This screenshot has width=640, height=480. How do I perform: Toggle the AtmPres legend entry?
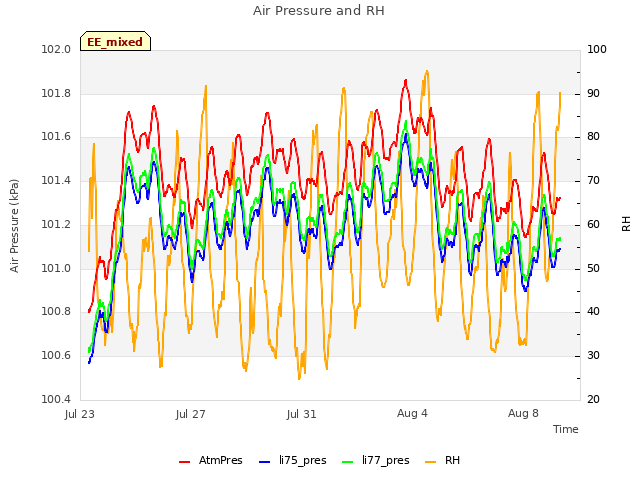[x=211, y=460]
